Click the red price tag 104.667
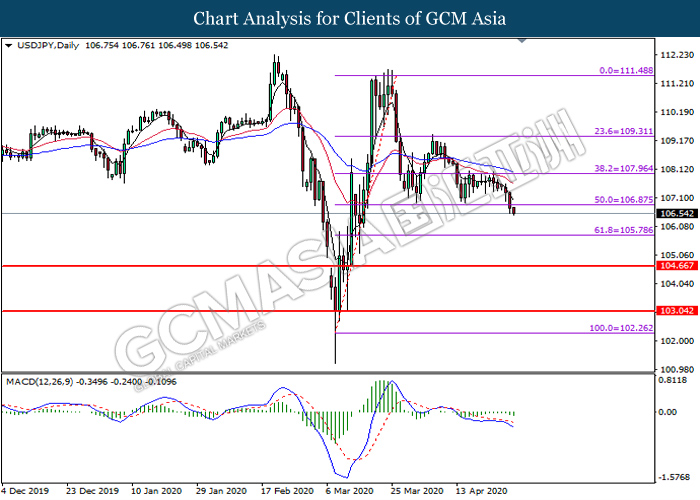Image resolution: width=700 pixels, height=500 pixels. (x=677, y=266)
